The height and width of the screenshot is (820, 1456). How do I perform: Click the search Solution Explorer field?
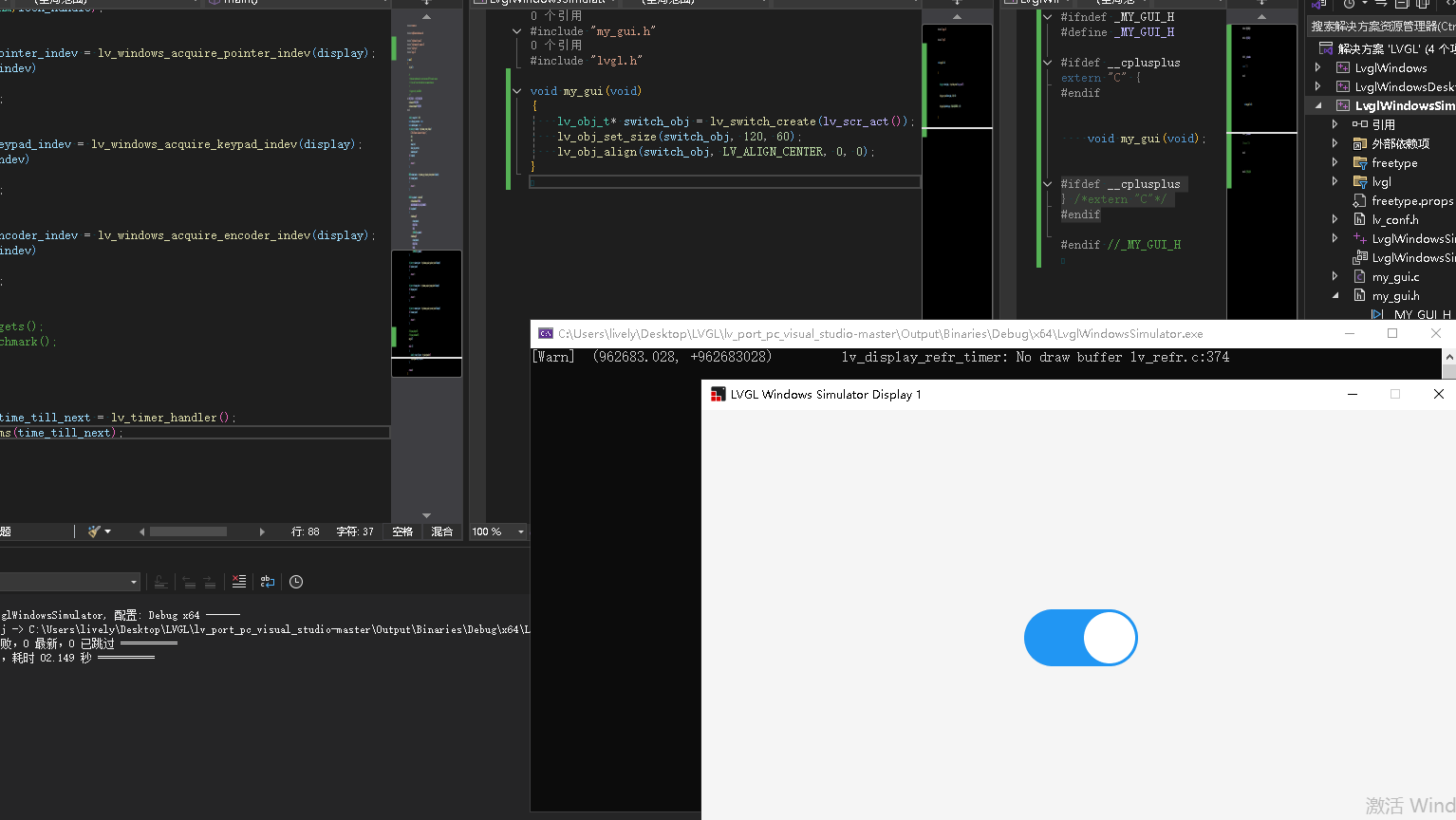click(1382, 27)
